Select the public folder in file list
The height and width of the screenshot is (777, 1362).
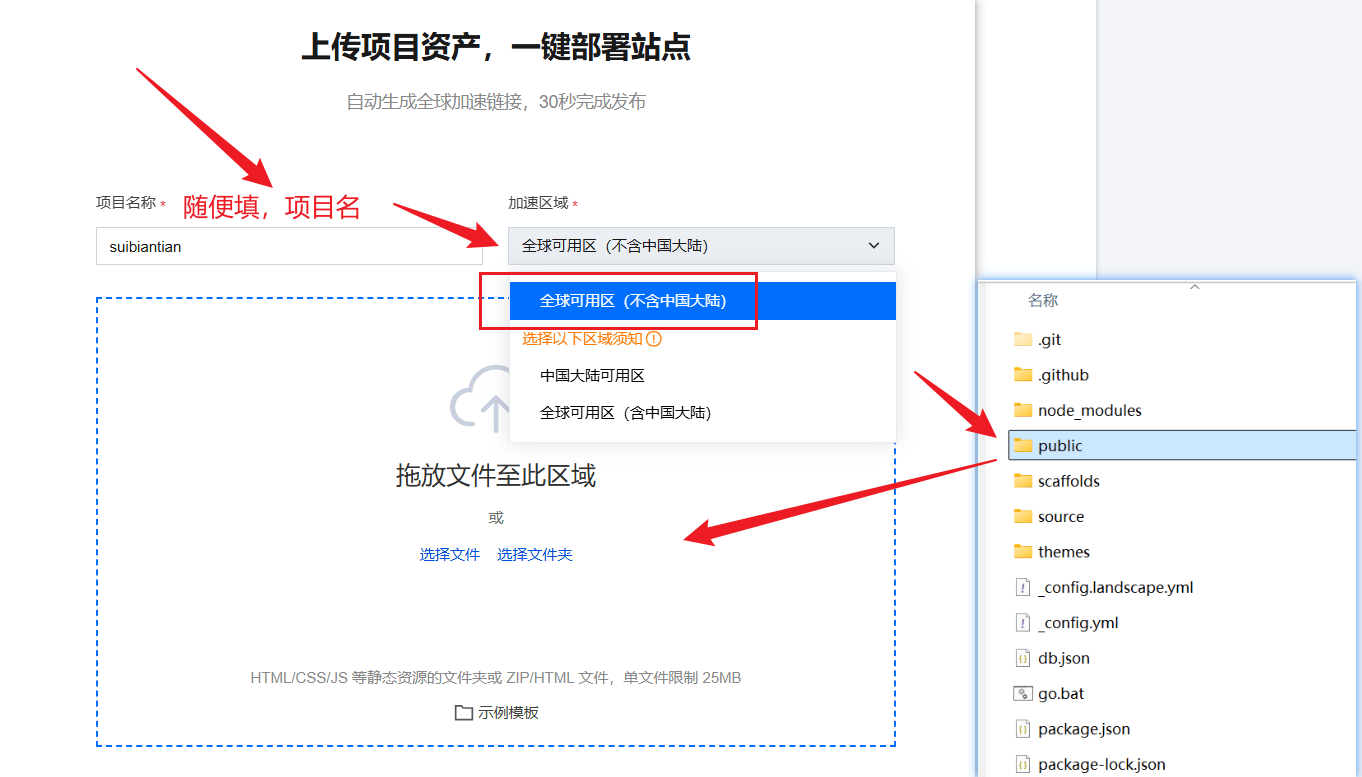tap(1060, 446)
